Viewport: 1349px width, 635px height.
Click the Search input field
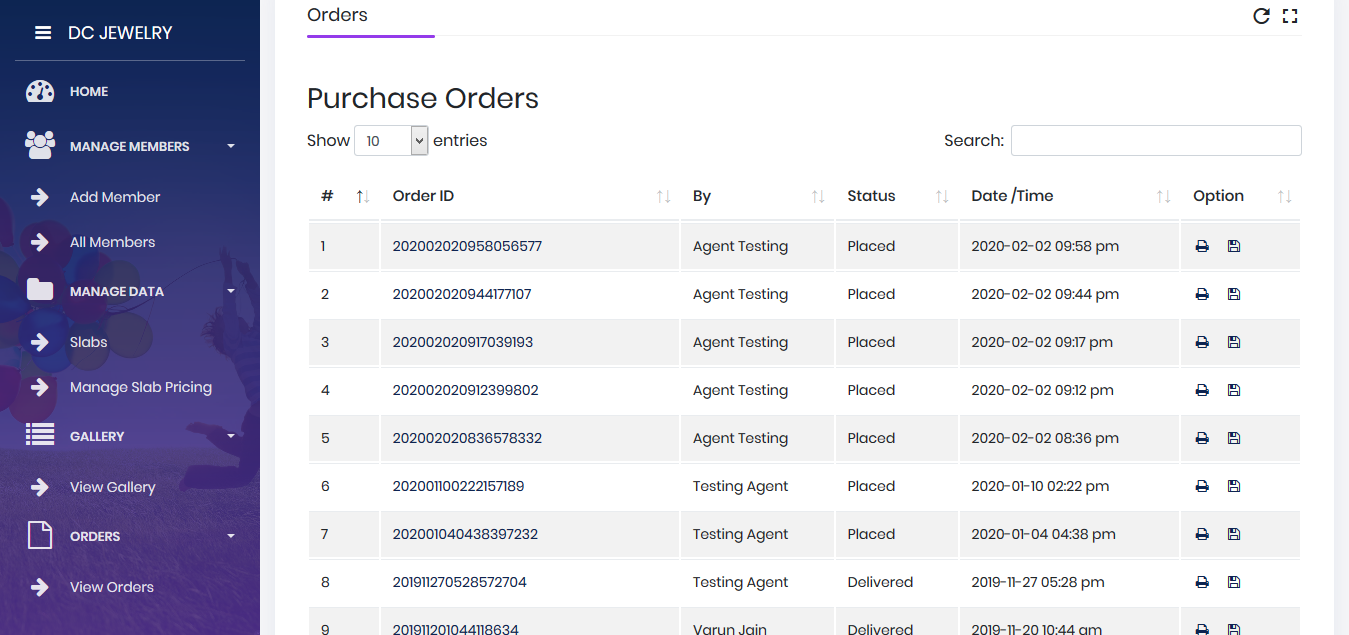click(x=1155, y=141)
